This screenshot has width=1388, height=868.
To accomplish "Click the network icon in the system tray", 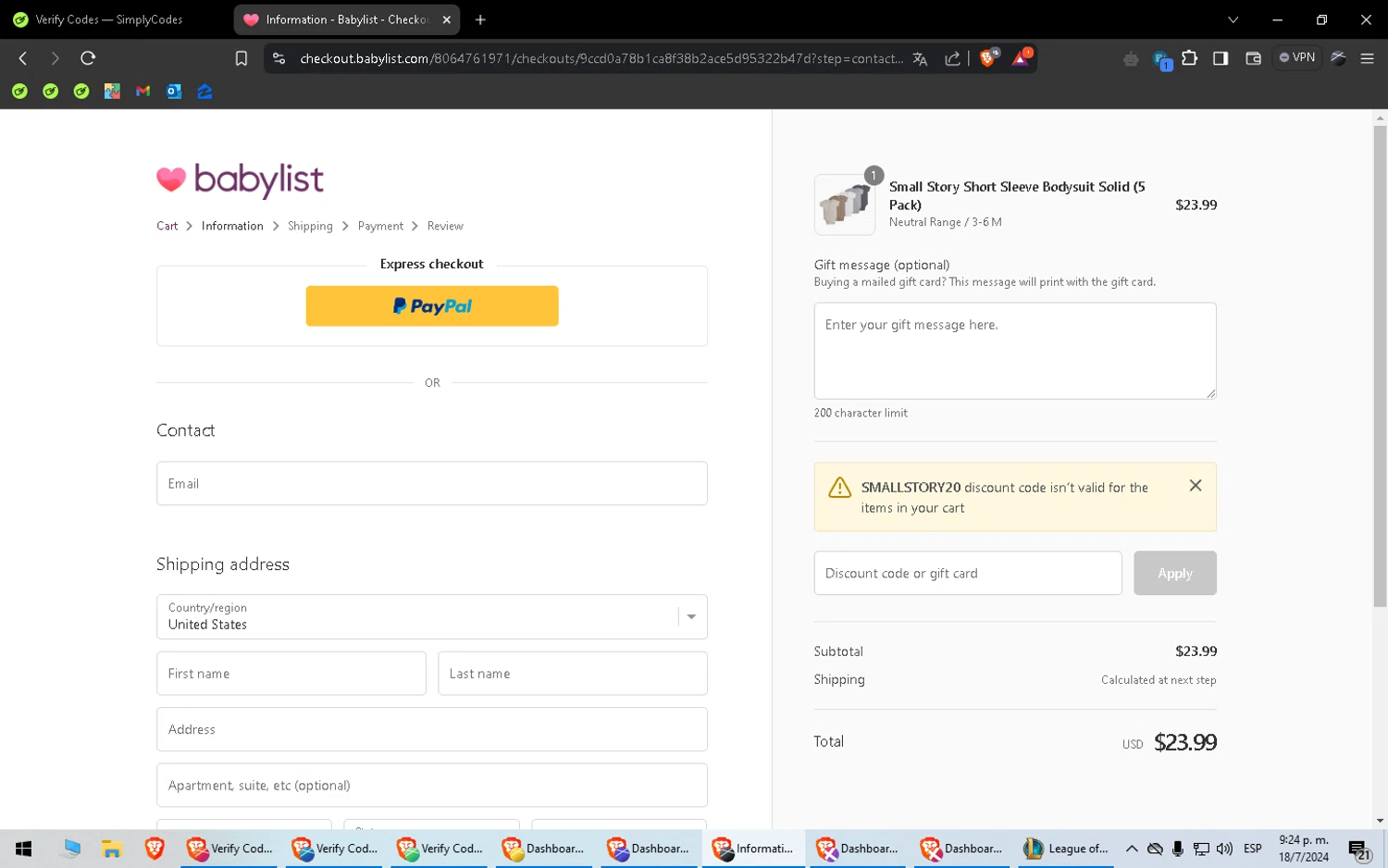I will click(1201, 849).
